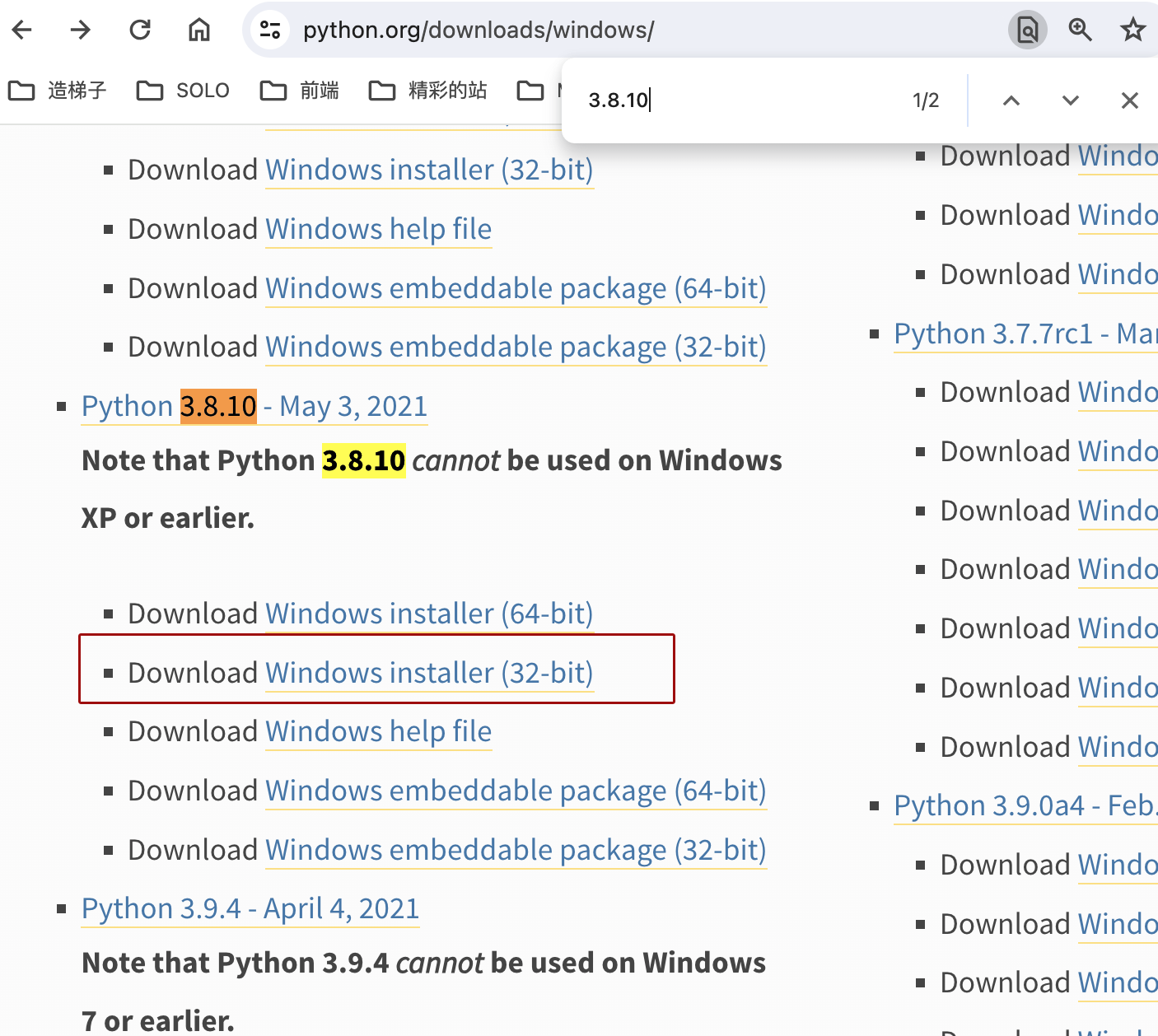Go back to the previous page
Screen dimensions: 1158x1036
point(22,30)
